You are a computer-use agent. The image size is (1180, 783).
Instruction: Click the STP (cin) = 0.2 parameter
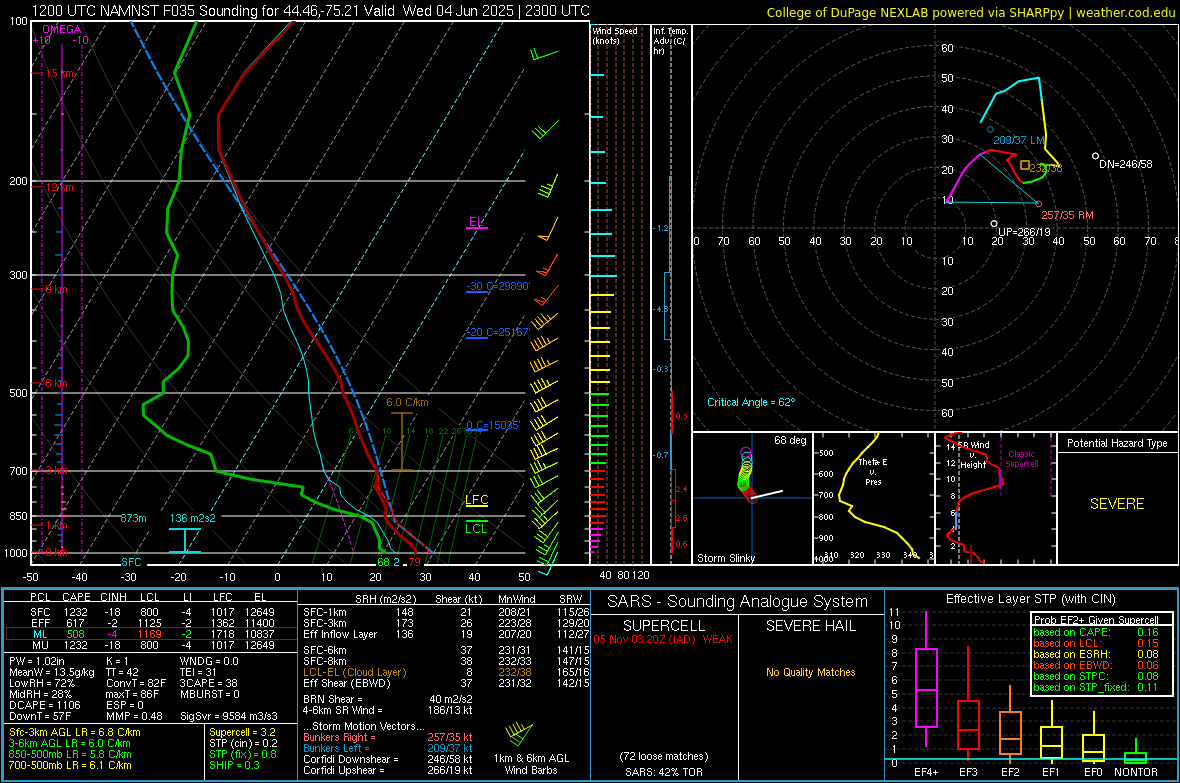click(x=243, y=744)
